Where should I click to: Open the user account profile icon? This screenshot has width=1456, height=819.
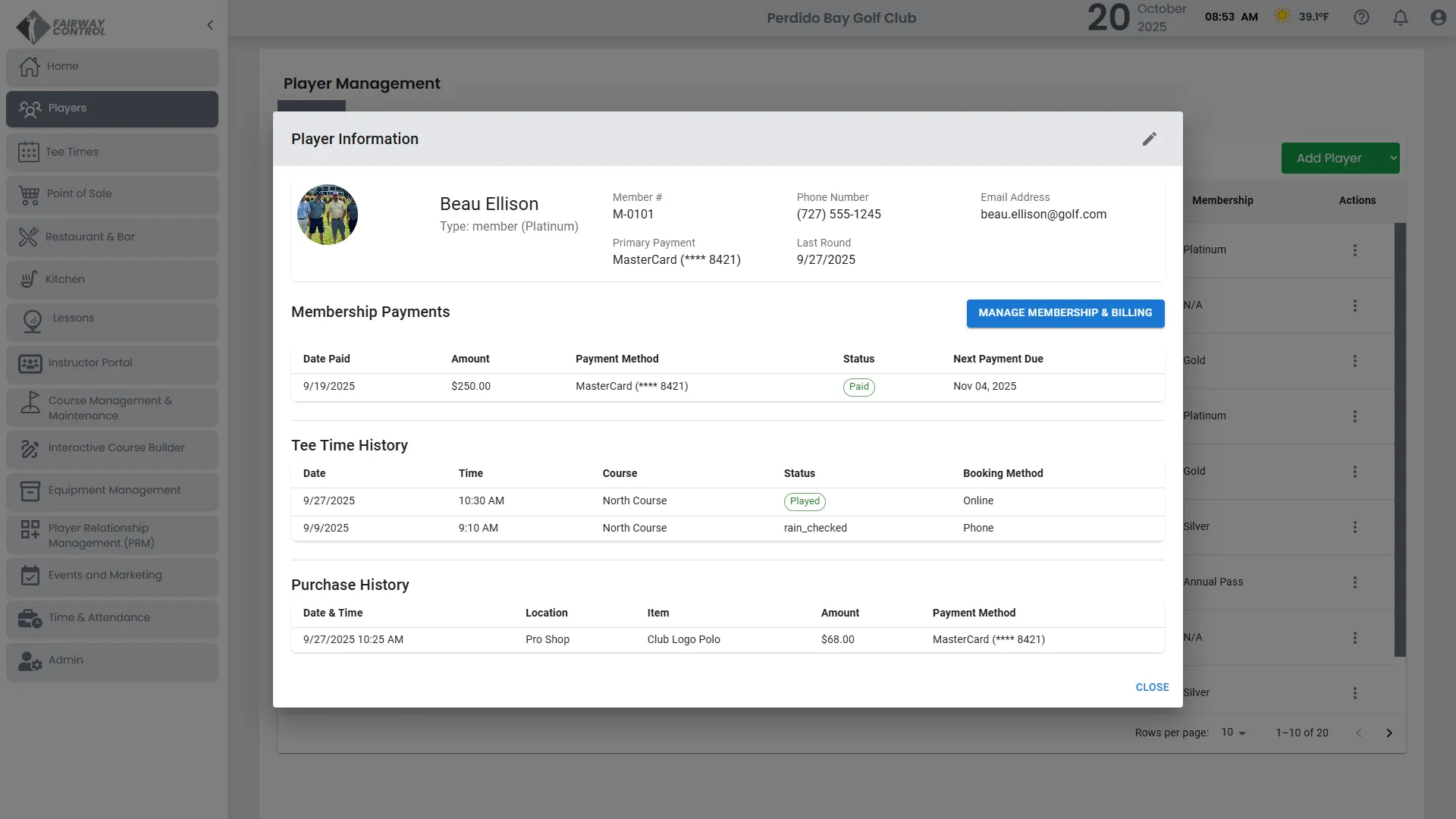[x=1438, y=17]
